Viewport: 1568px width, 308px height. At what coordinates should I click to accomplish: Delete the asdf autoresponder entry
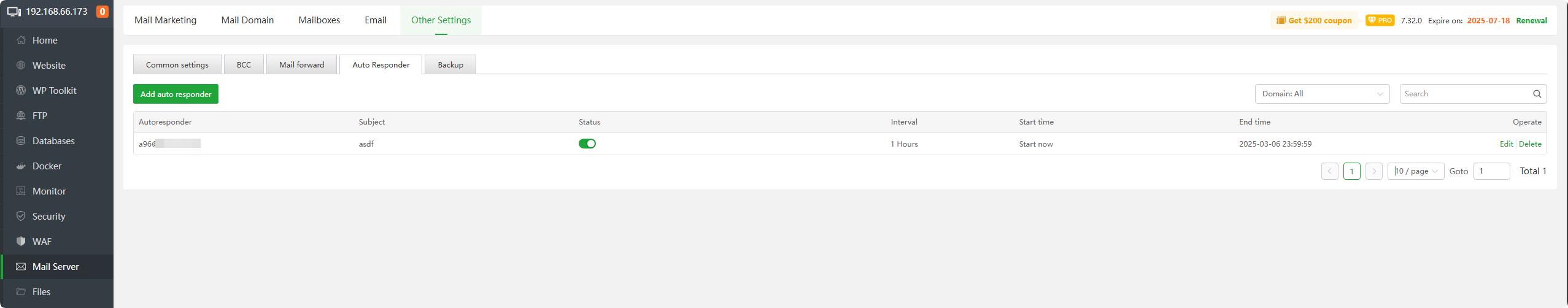point(1530,144)
